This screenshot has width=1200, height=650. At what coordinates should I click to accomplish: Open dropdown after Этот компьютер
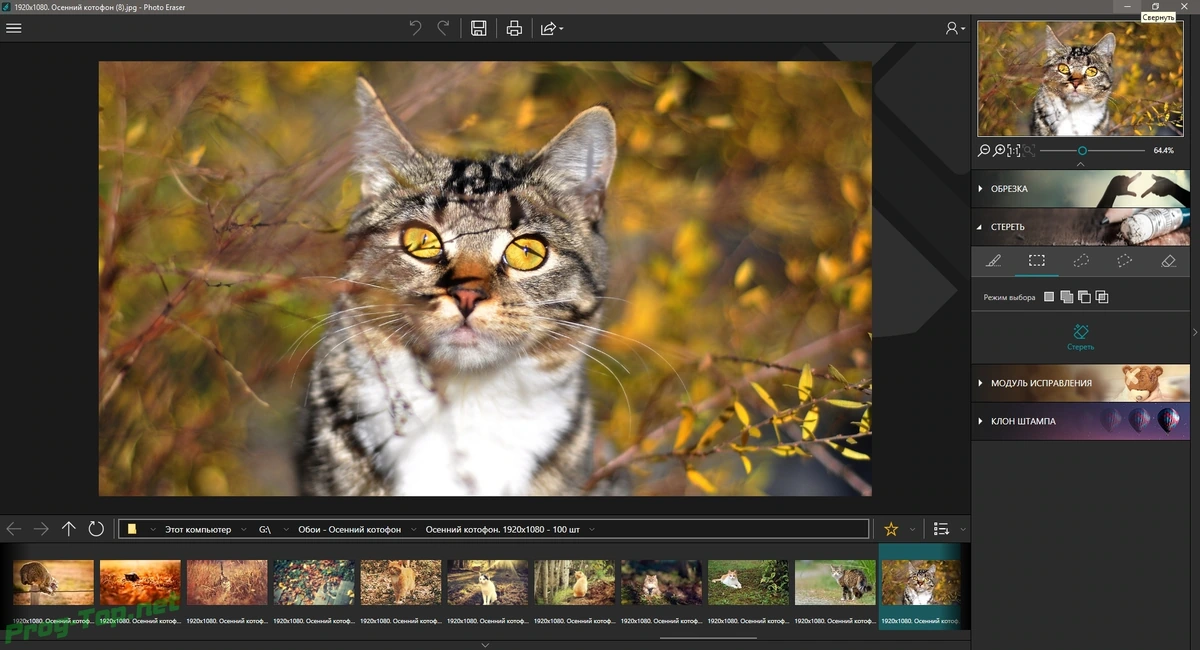246,529
